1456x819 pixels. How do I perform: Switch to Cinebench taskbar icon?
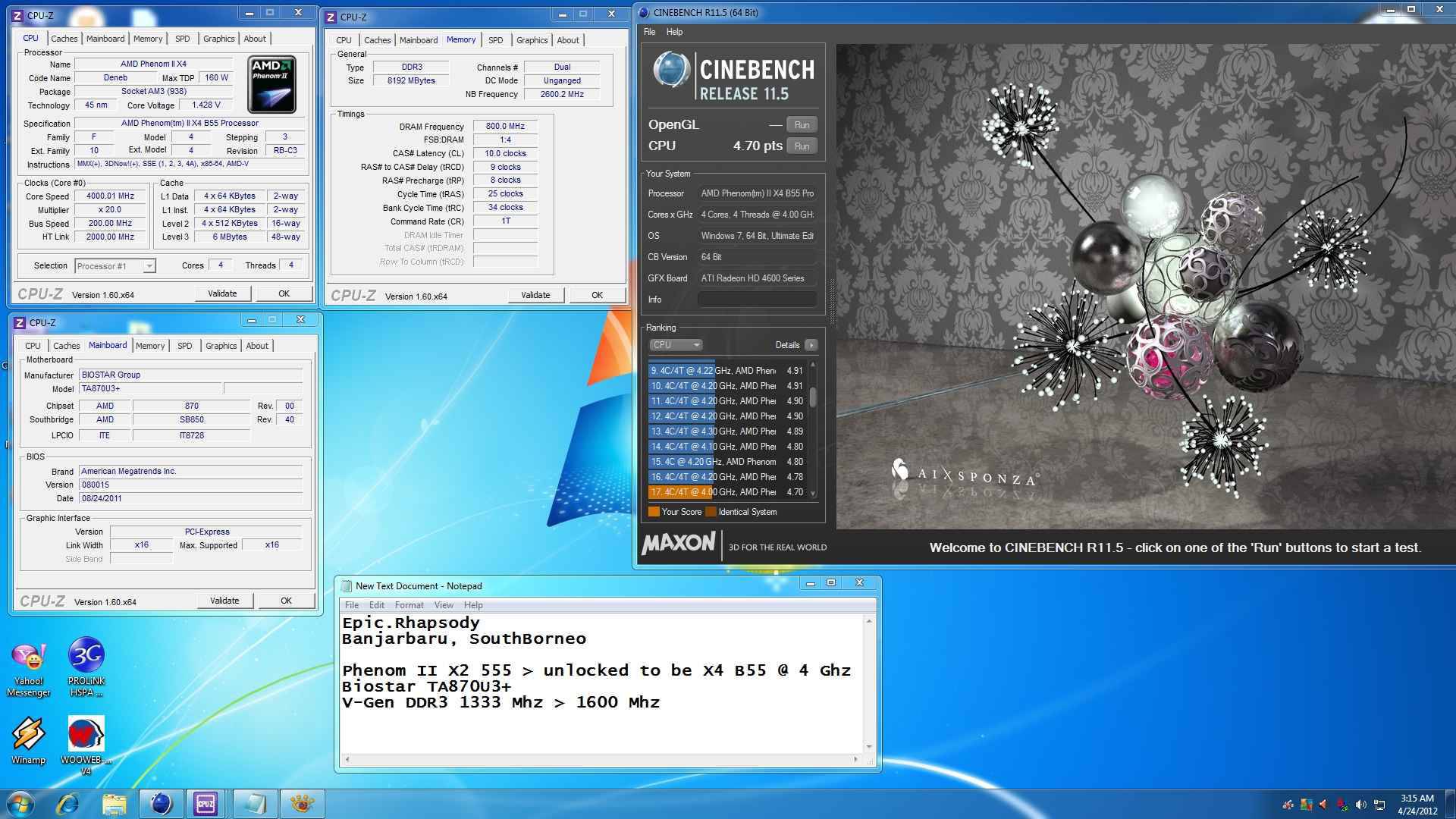(161, 804)
